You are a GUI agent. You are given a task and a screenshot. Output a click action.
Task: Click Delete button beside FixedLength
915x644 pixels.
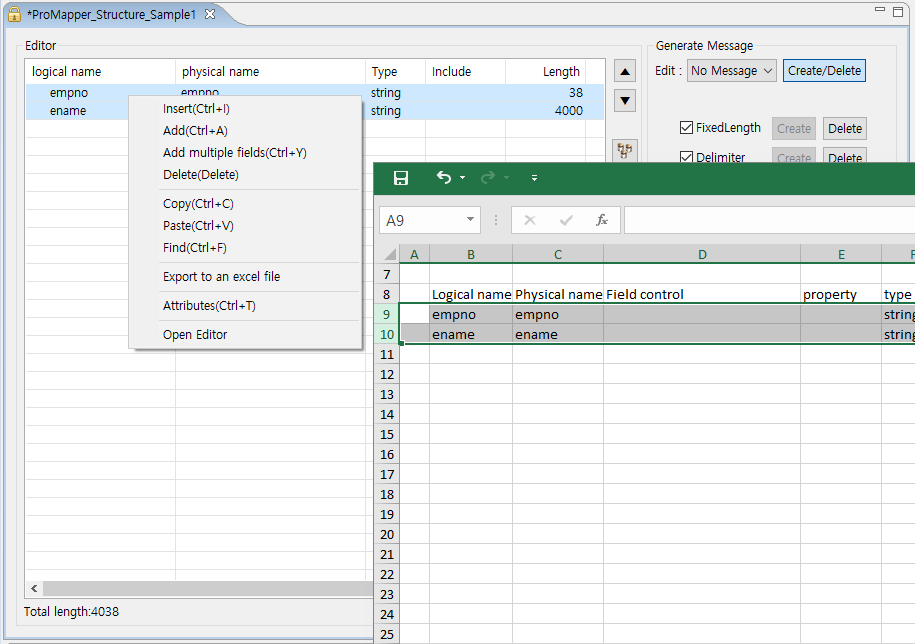click(x=844, y=128)
